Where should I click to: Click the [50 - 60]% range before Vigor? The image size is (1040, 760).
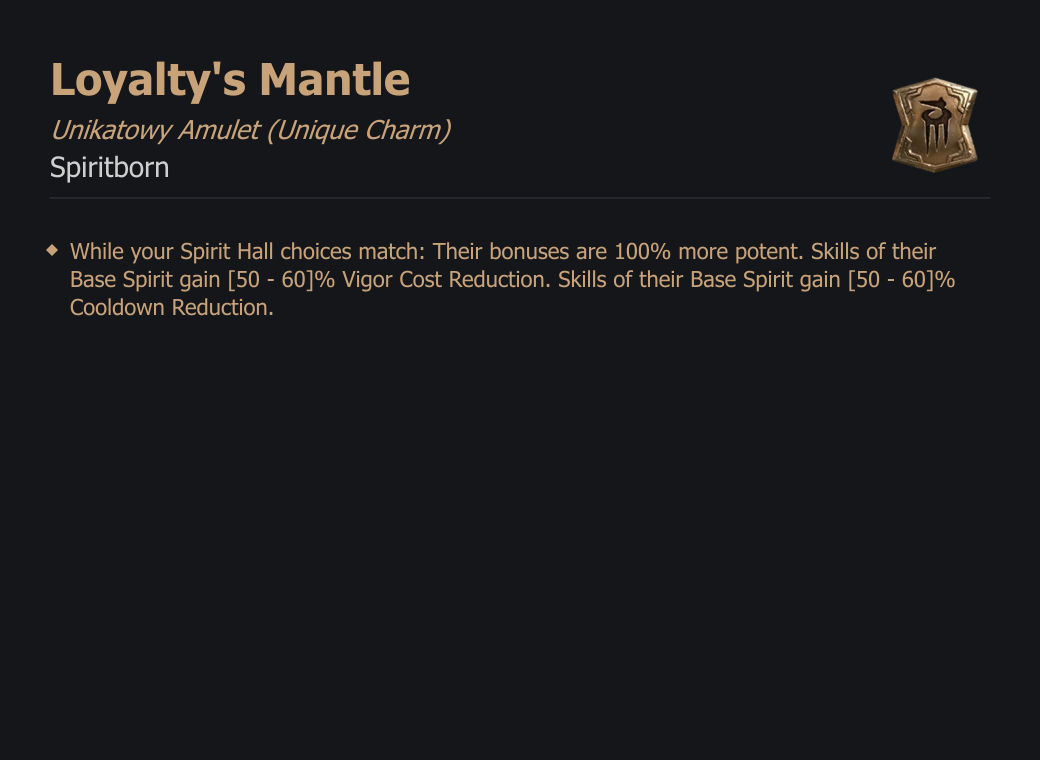(x=281, y=280)
